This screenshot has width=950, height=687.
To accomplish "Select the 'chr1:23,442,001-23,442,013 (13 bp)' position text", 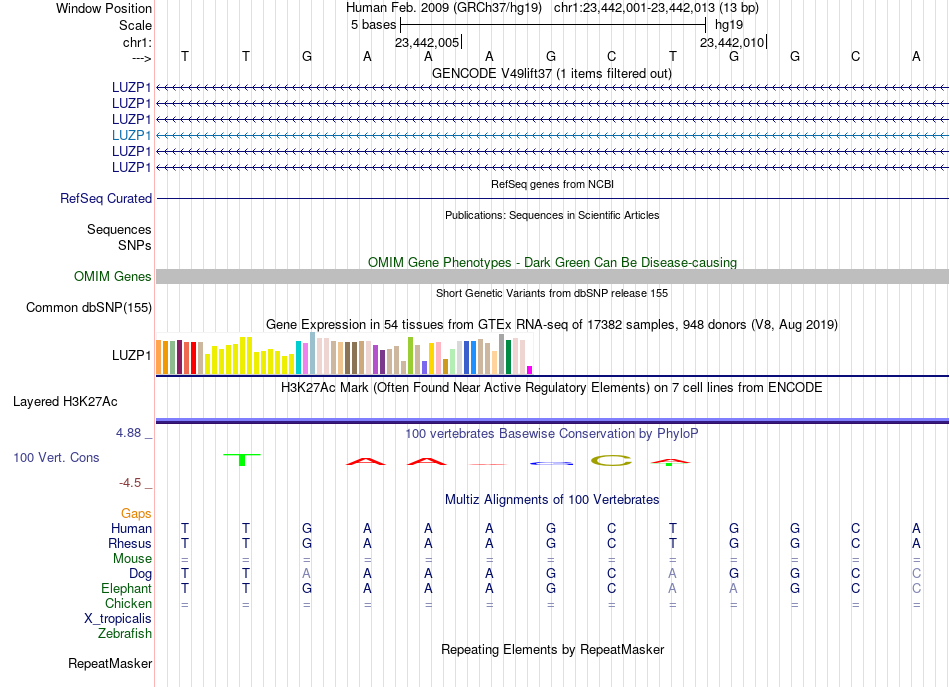I will 656,8.
